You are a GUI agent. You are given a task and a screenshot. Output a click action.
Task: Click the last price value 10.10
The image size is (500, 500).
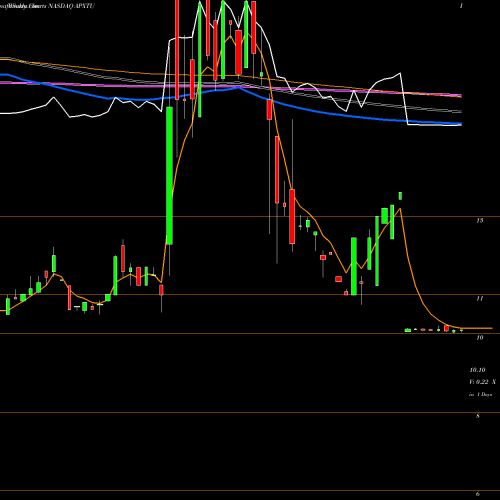[477, 370]
